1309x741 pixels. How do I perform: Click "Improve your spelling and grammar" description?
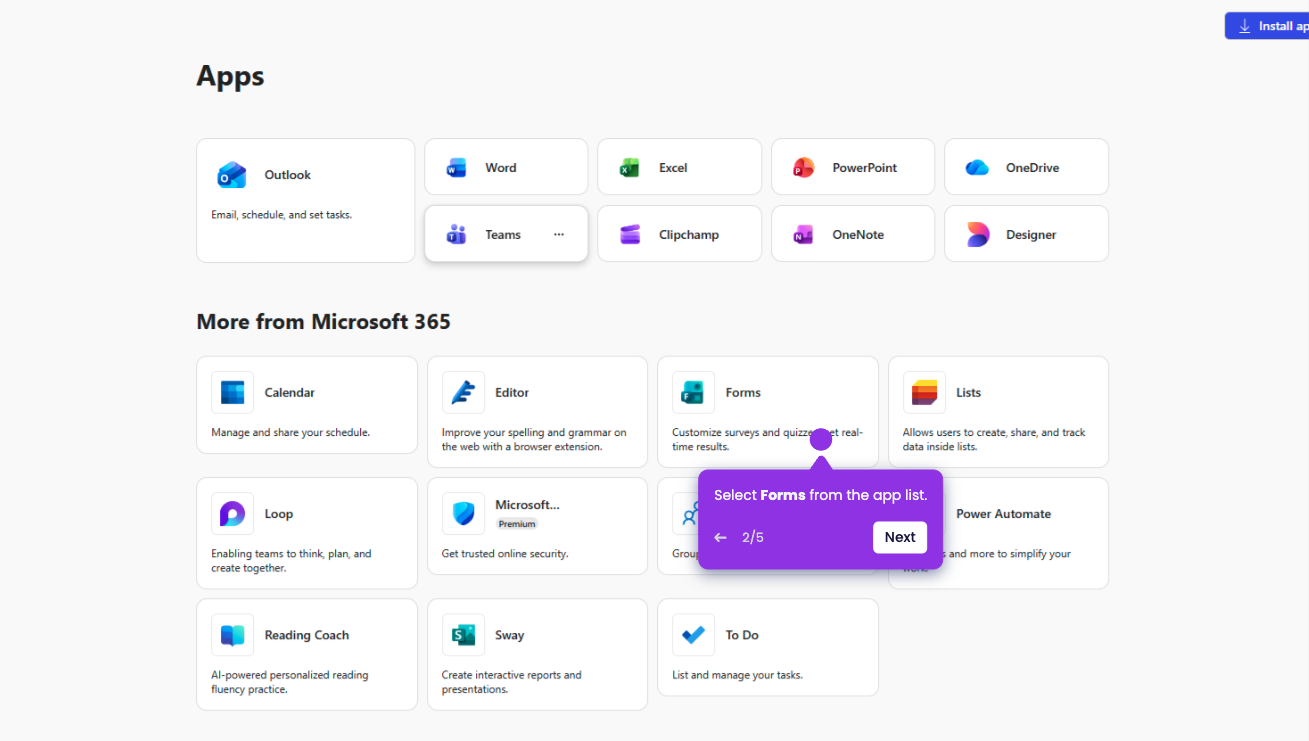[534, 440]
